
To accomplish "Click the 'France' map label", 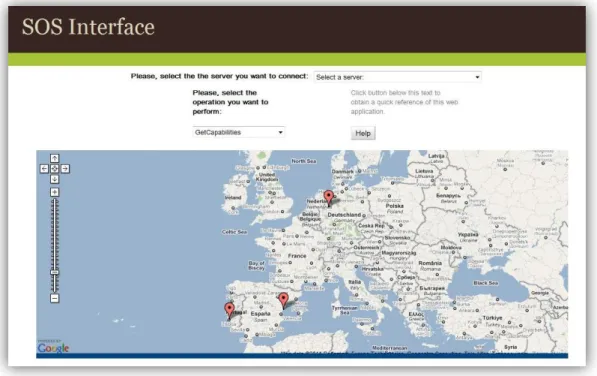I will 297,256.
